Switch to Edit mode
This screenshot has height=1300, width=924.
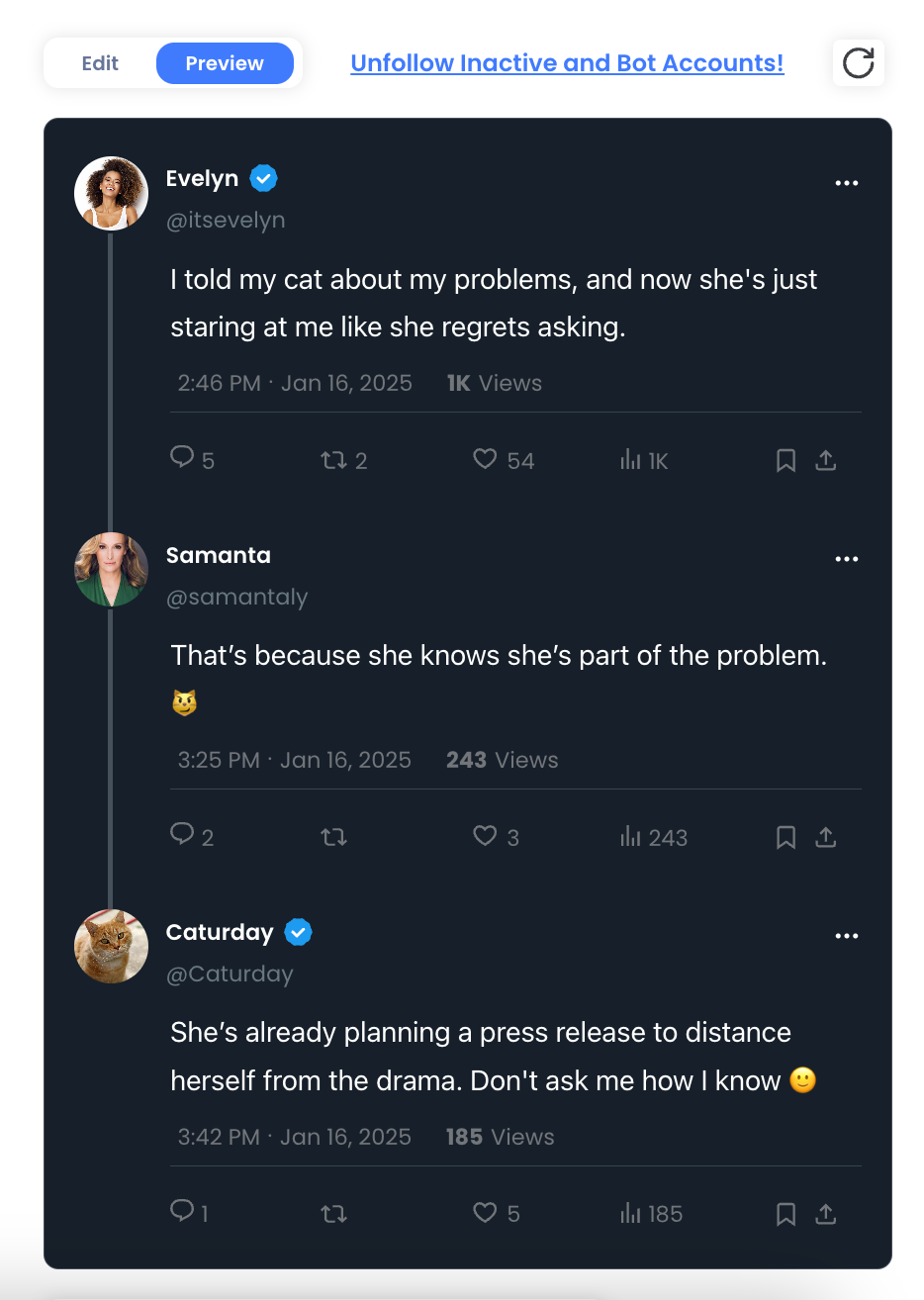click(x=100, y=63)
